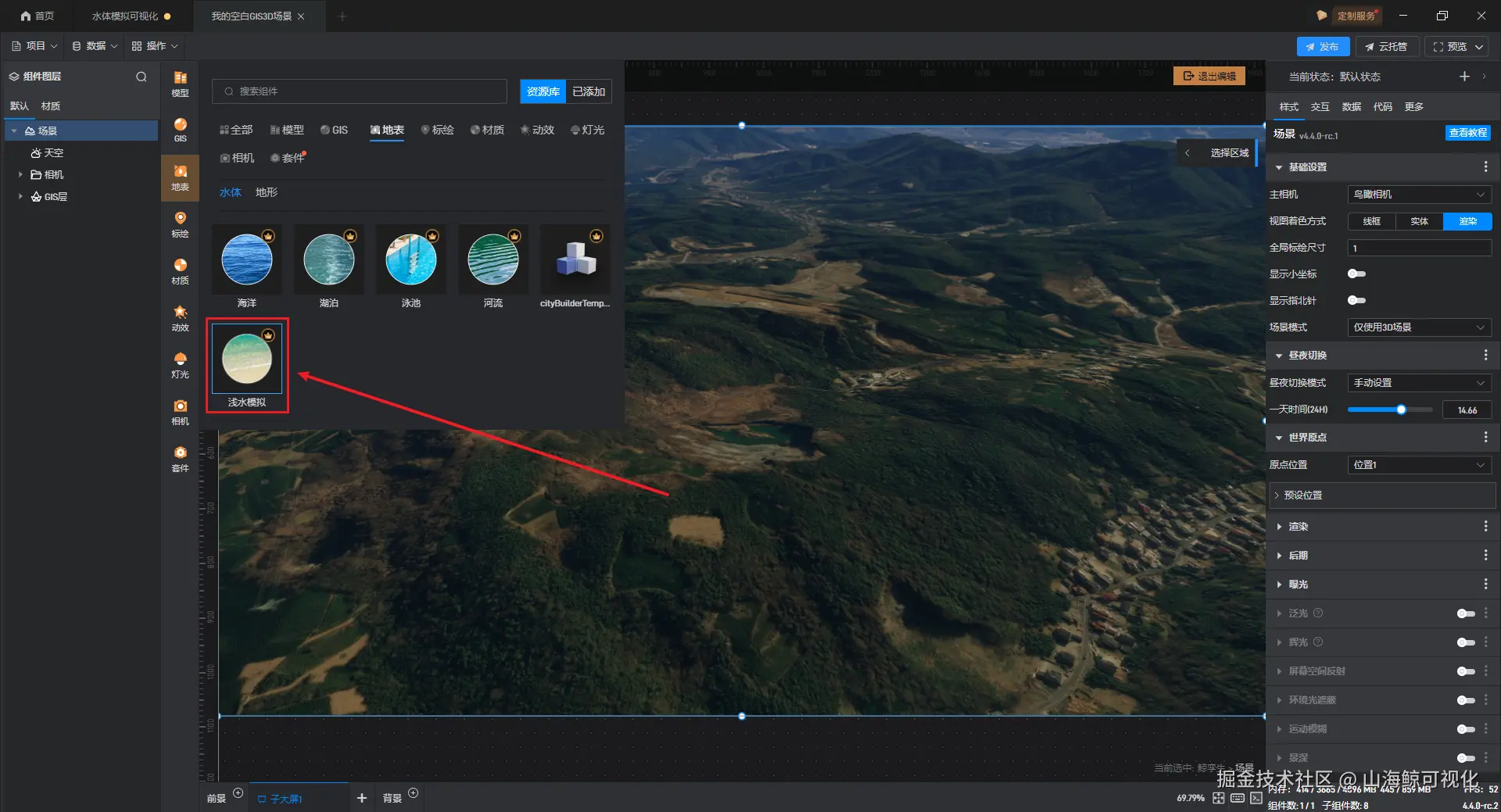1501x812 pixels.
Task: Add a foreground layer with 前景 plus
Action: (x=238, y=793)
